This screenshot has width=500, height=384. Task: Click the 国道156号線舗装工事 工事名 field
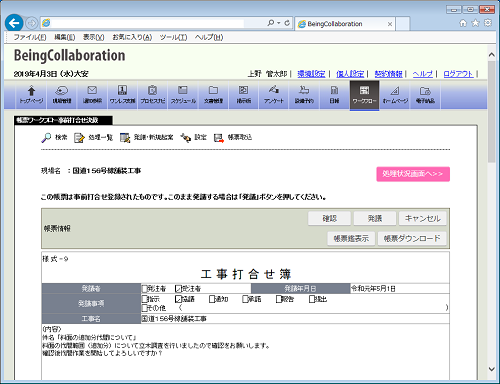coord(295,319)
